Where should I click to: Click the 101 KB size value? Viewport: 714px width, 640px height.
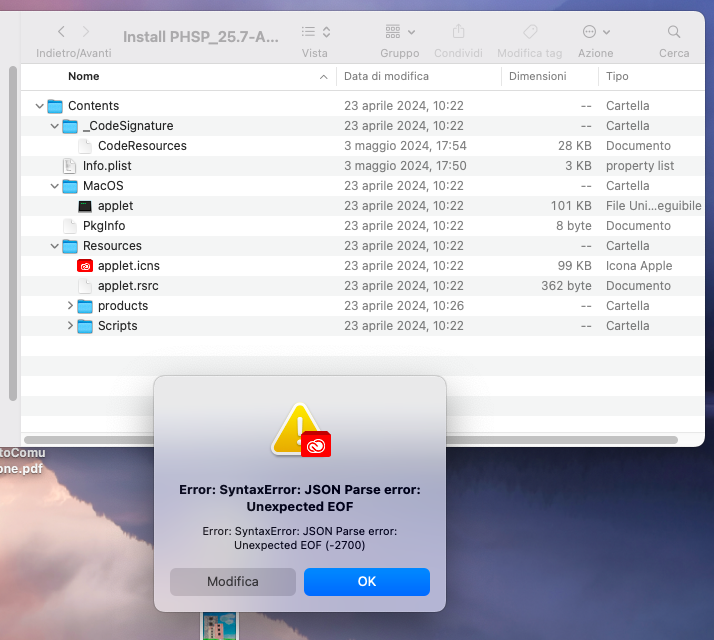point(571,206)
